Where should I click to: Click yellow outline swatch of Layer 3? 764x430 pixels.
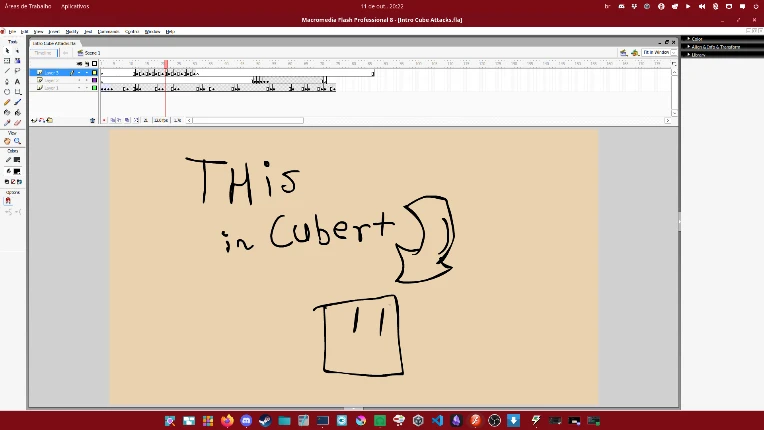[95, 73]
